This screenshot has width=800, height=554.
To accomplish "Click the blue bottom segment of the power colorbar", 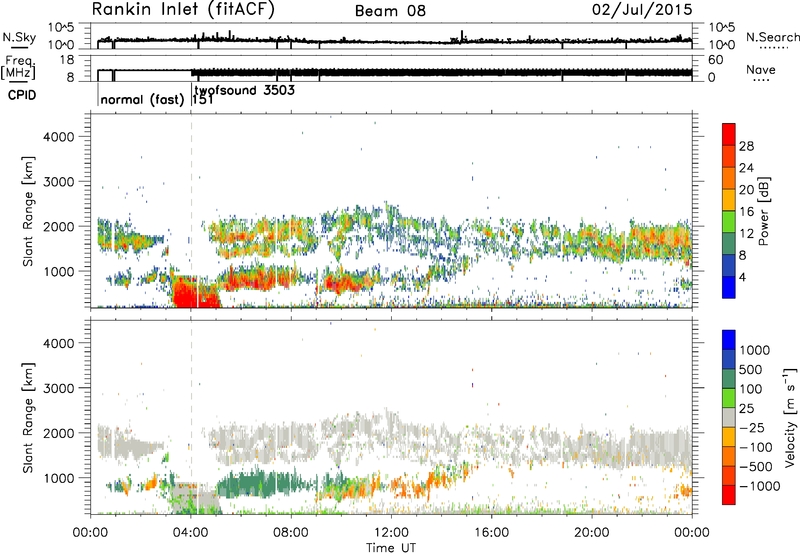I will (729, 287).
